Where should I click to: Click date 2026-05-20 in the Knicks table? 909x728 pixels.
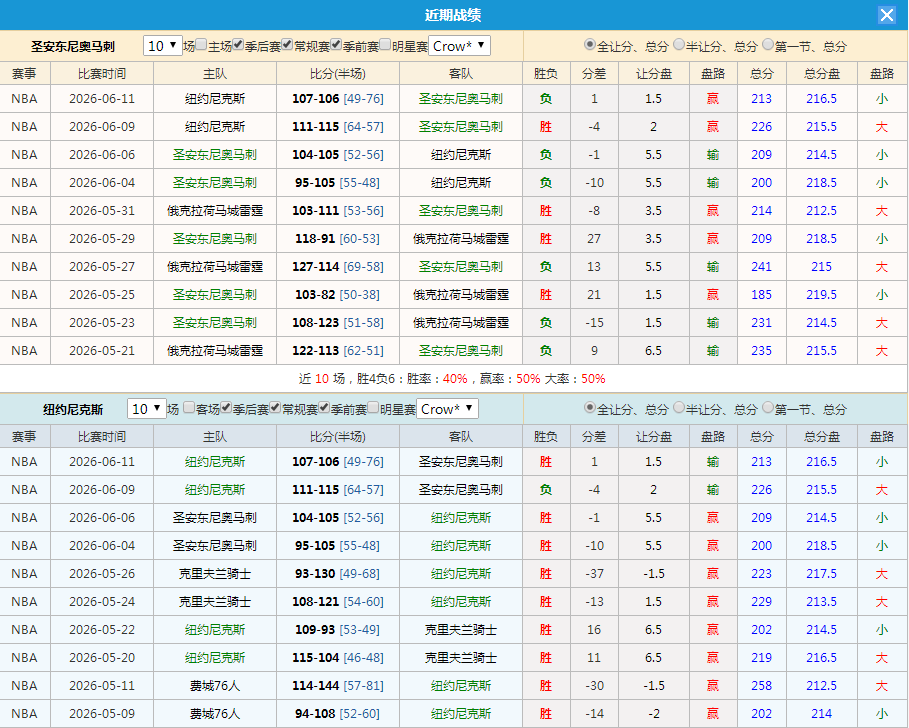click(x=102, y=658)
